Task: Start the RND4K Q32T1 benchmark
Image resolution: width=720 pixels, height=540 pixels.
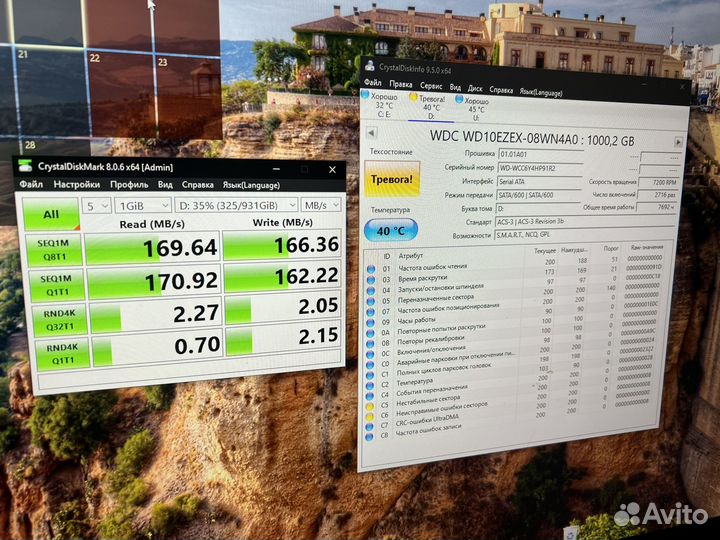Action: 57,318
